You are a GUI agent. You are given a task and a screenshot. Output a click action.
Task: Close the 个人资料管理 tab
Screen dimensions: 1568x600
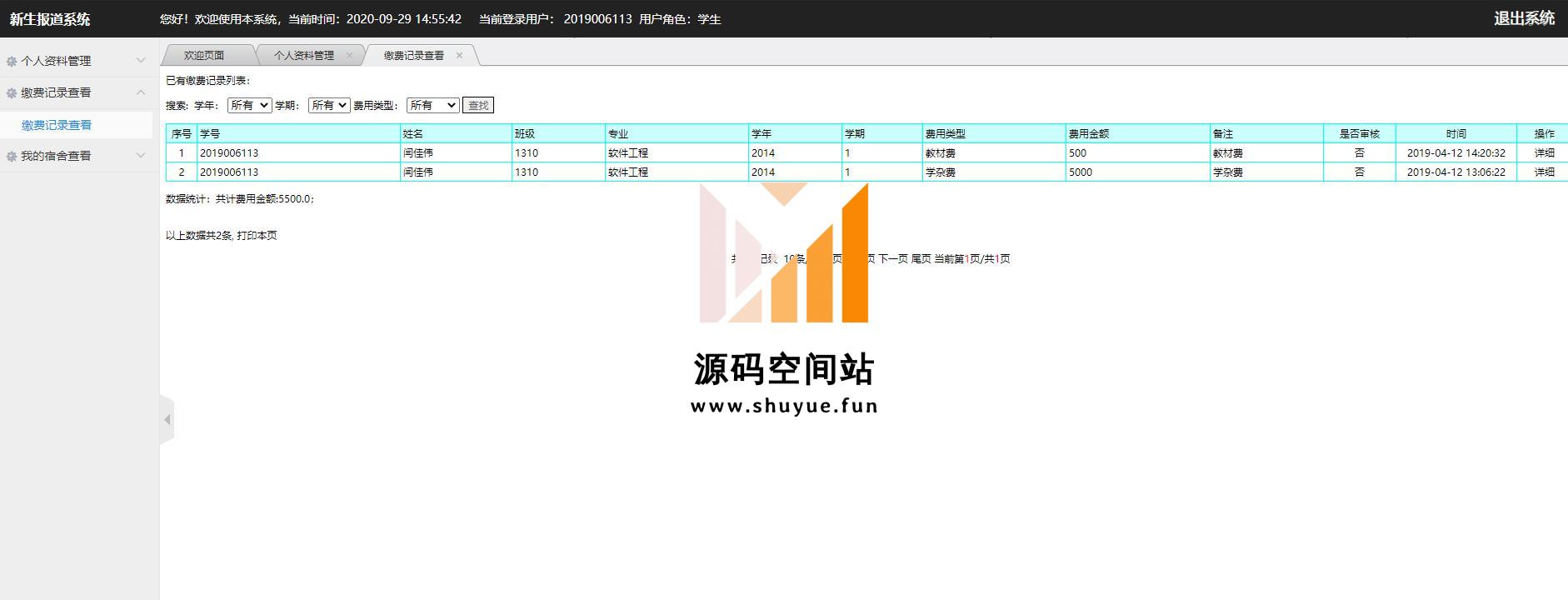point(349,56)
